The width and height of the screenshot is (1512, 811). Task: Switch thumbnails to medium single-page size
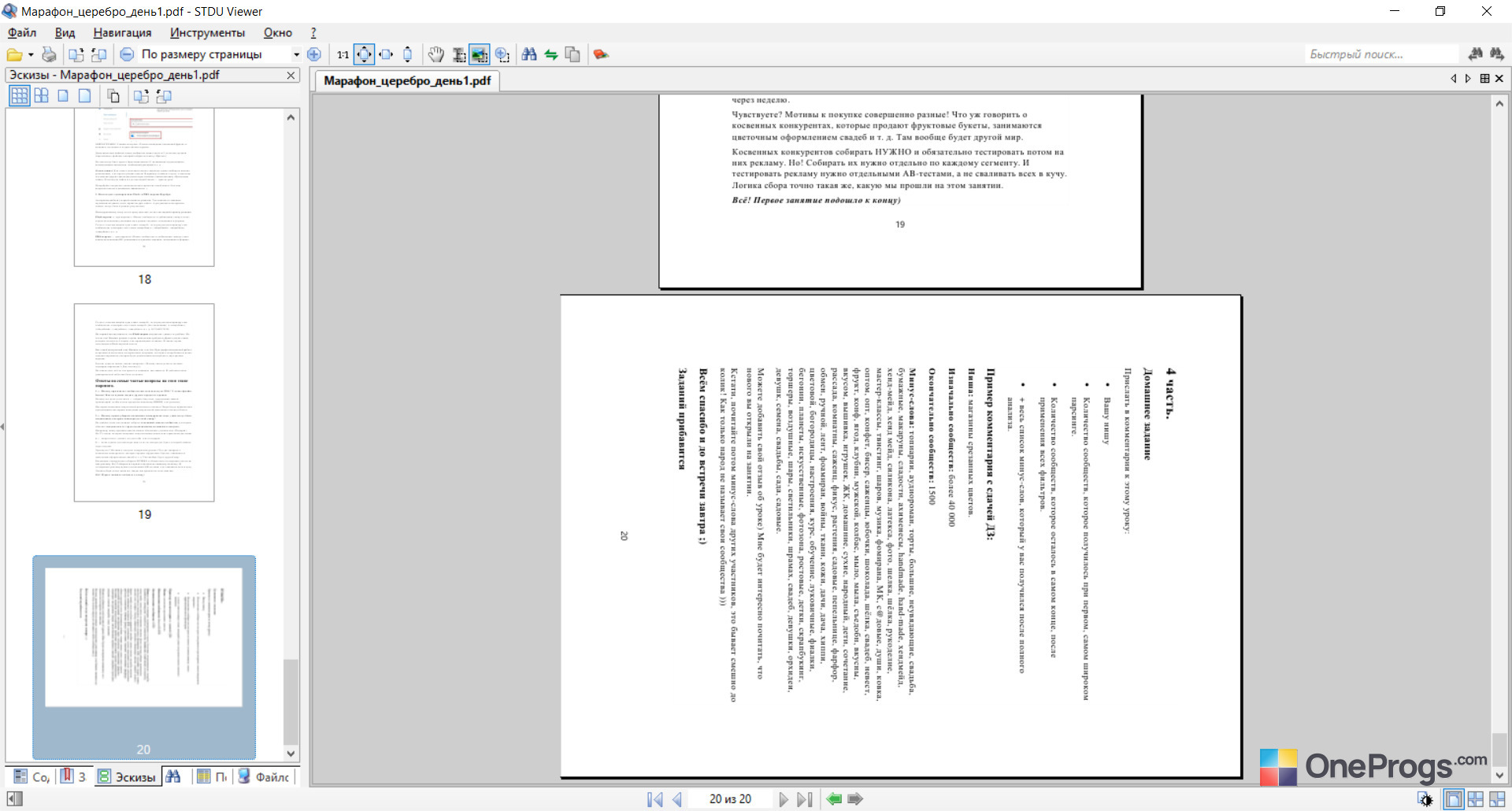coord(63,96)
